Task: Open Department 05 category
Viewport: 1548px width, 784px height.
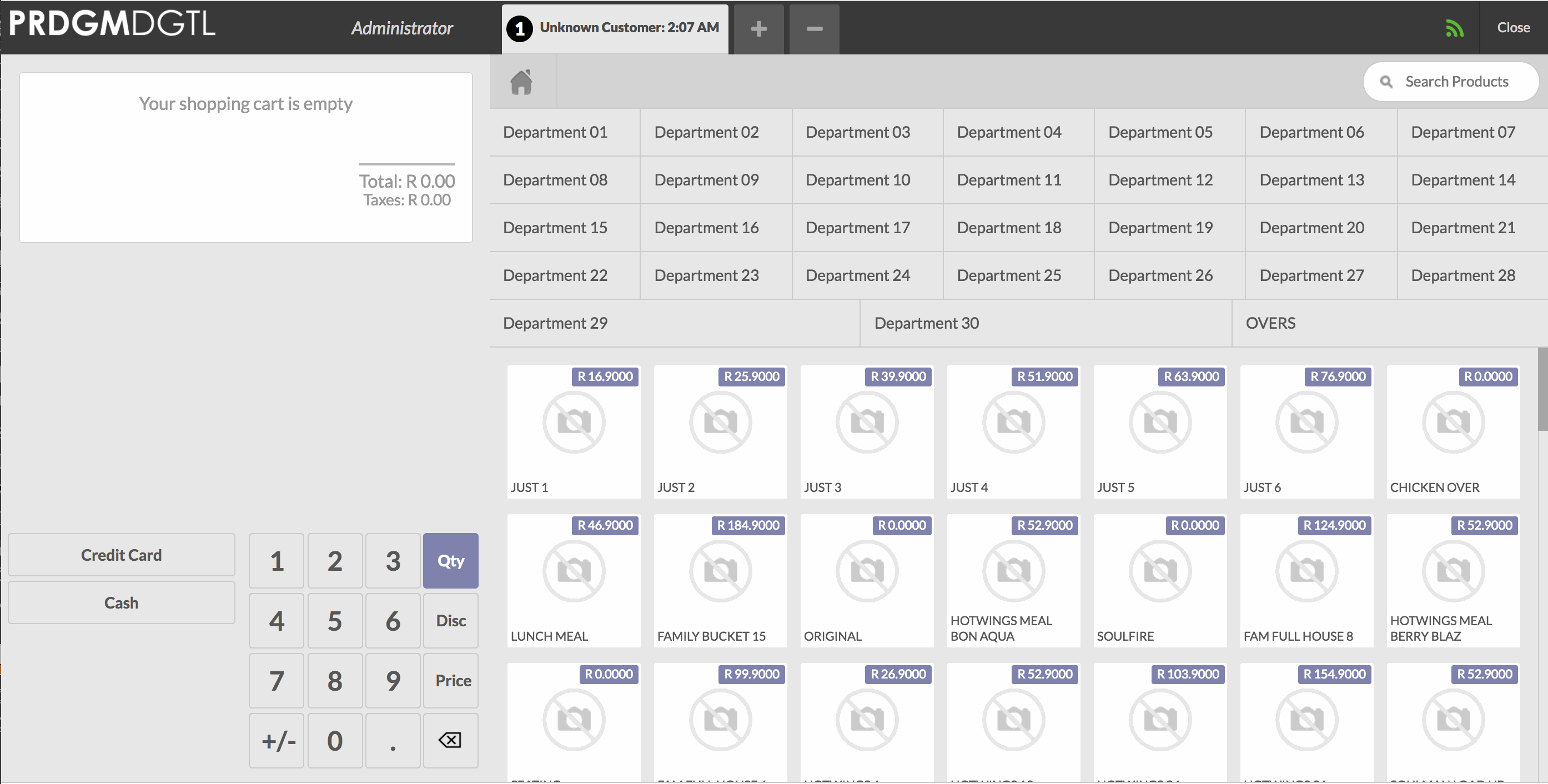Action: click(x=1169, y=132)
